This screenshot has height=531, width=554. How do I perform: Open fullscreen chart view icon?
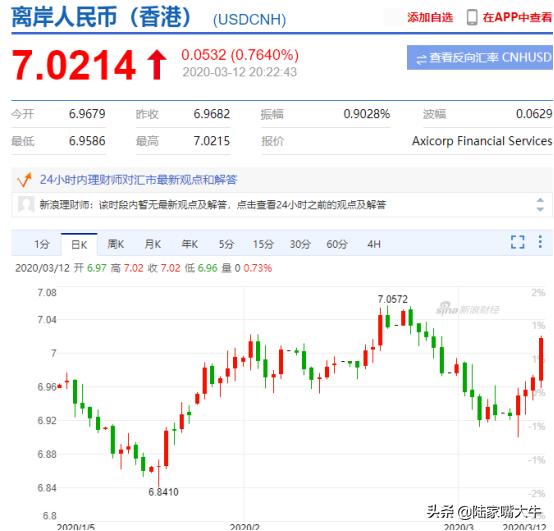point(518,242)
